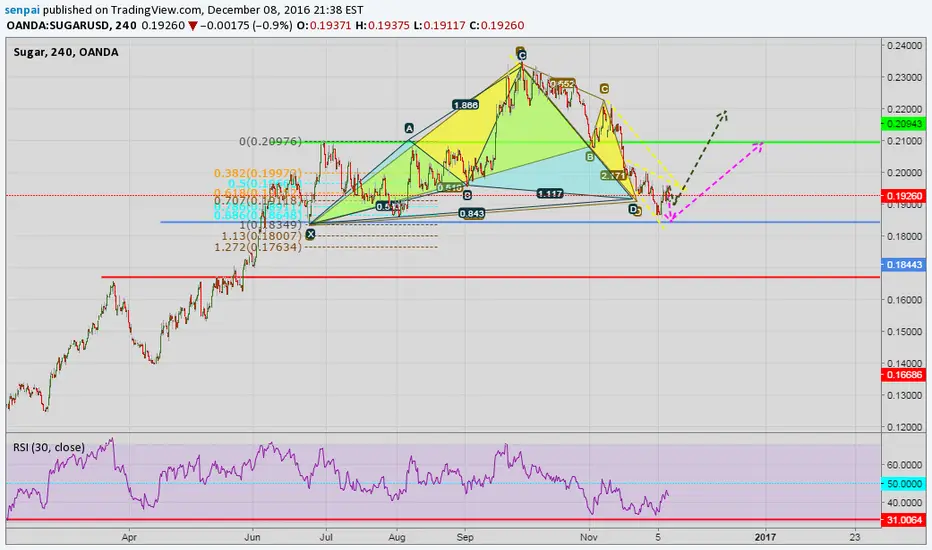Select the dark C point label at chart peak
This screenshot has width=932, height=550.
coord(521,56)
